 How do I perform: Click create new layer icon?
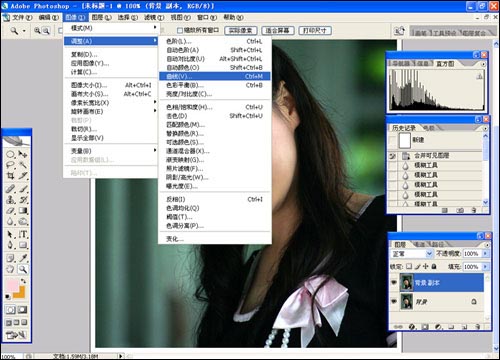464,327
